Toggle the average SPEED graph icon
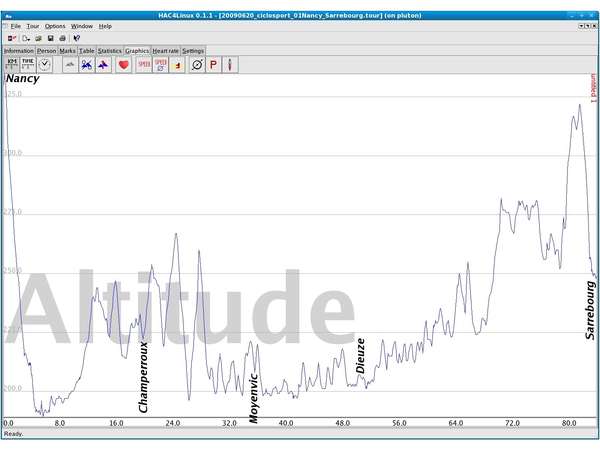This screenshot has height=450, width=600. coord(161,64)
